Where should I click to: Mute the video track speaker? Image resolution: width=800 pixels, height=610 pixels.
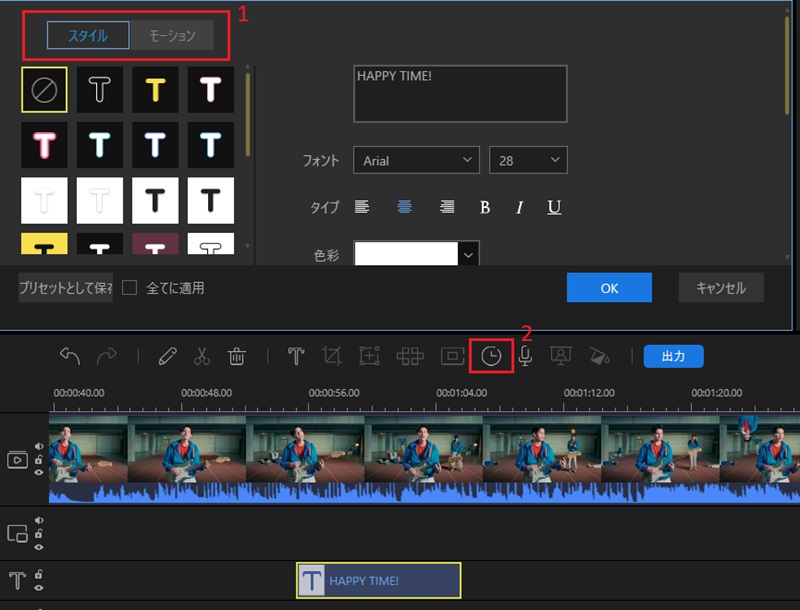click(39, 446)
